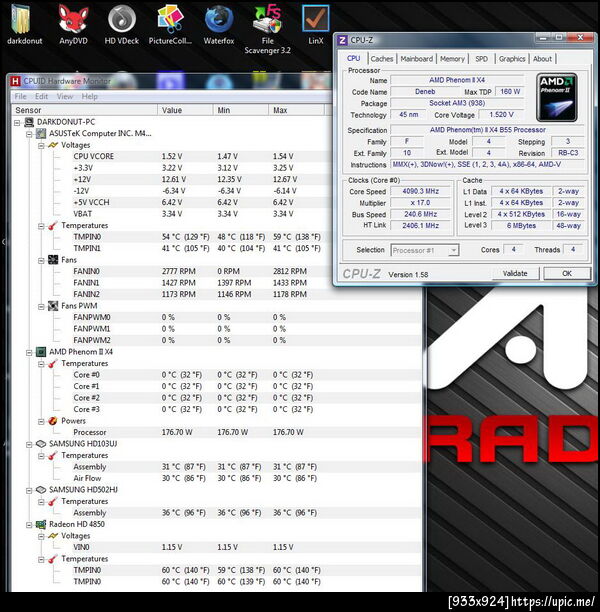Click the motherboard Temperatures thermometer icon
This screenshot has height=612, width=600.
pos(53,226)
